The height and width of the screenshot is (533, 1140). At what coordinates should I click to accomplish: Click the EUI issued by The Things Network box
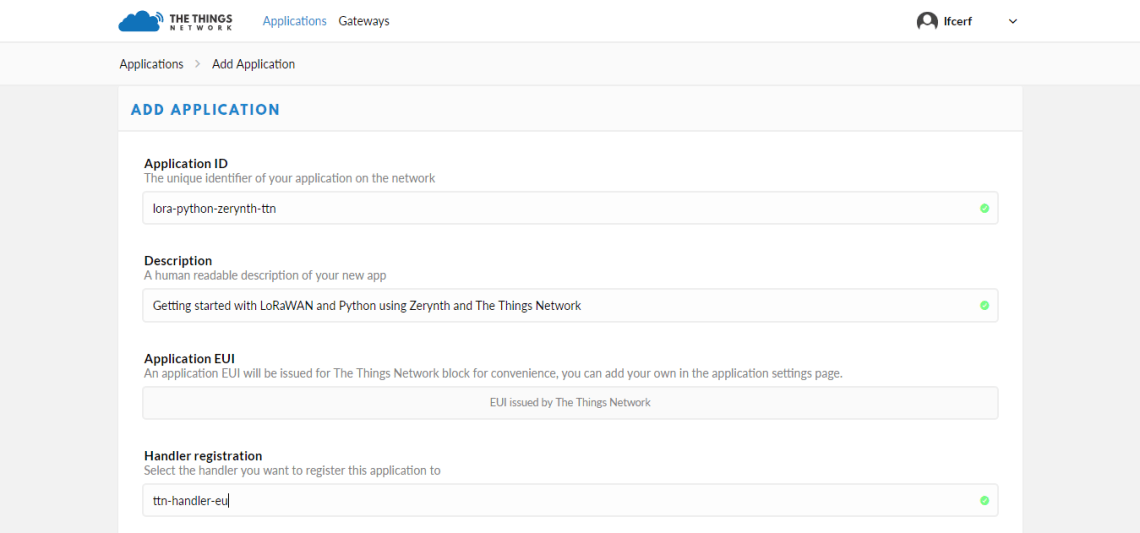570,402
